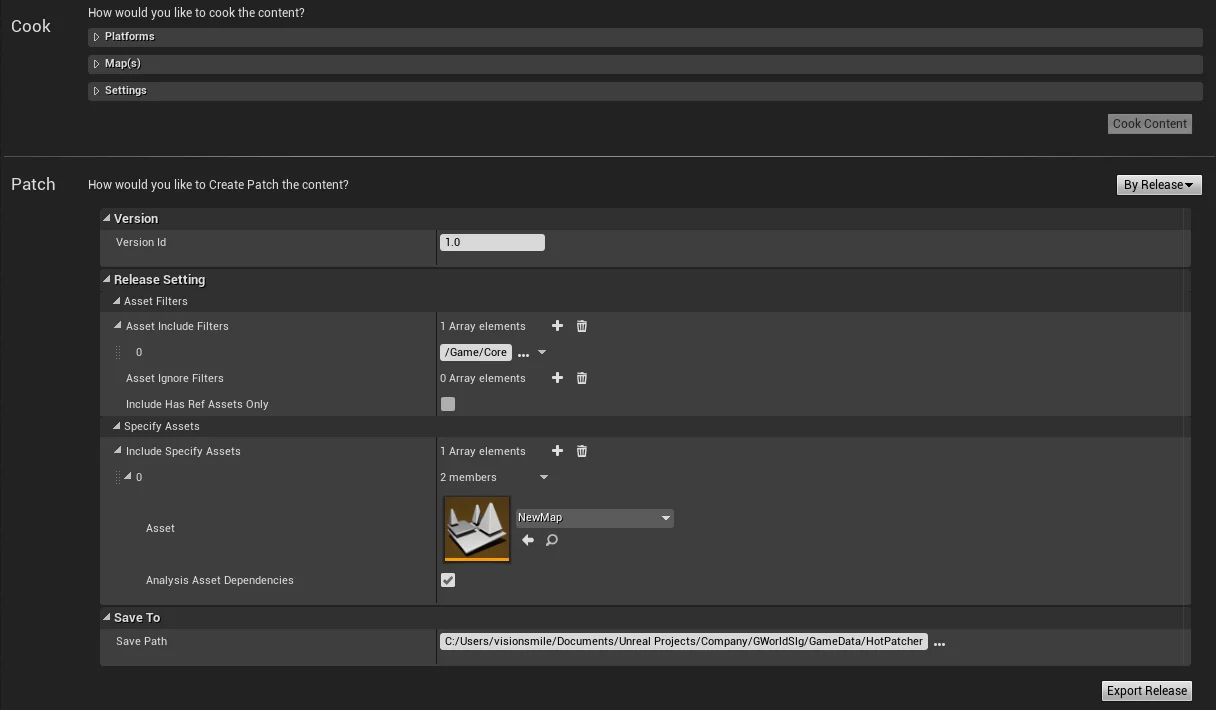
Task: Add element to Include Specify Assets
Action: pyautogui.click(x=557, y=451)
